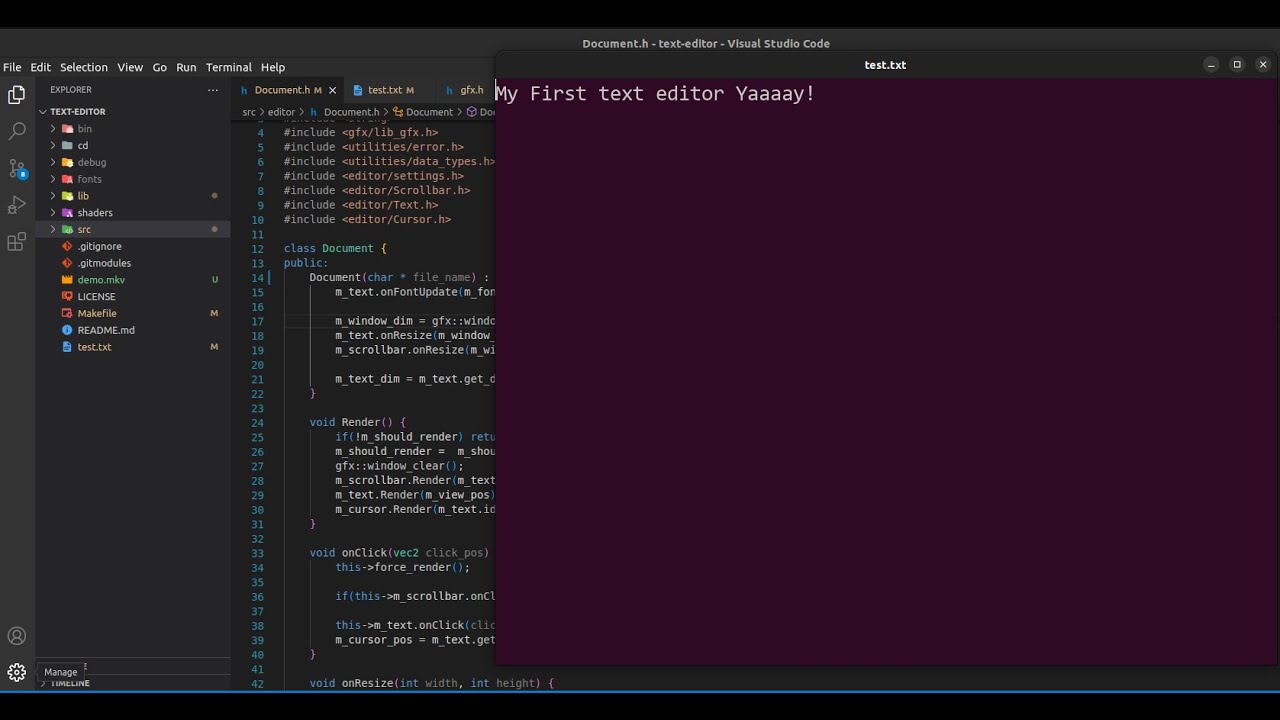Open Explorer views and more actions ellipsis
Viewport: 1280px width, 720px height.
212,90
